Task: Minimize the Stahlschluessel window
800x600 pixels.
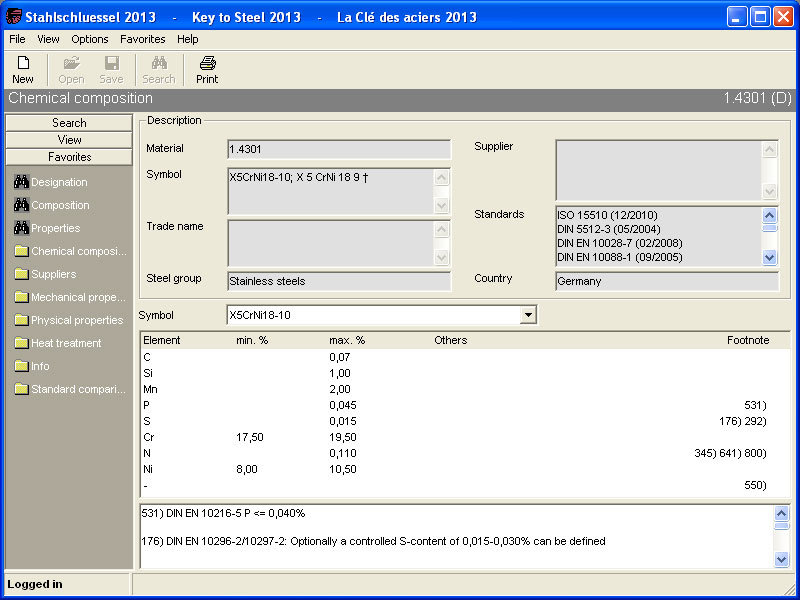Action: [x=737, y=17]
